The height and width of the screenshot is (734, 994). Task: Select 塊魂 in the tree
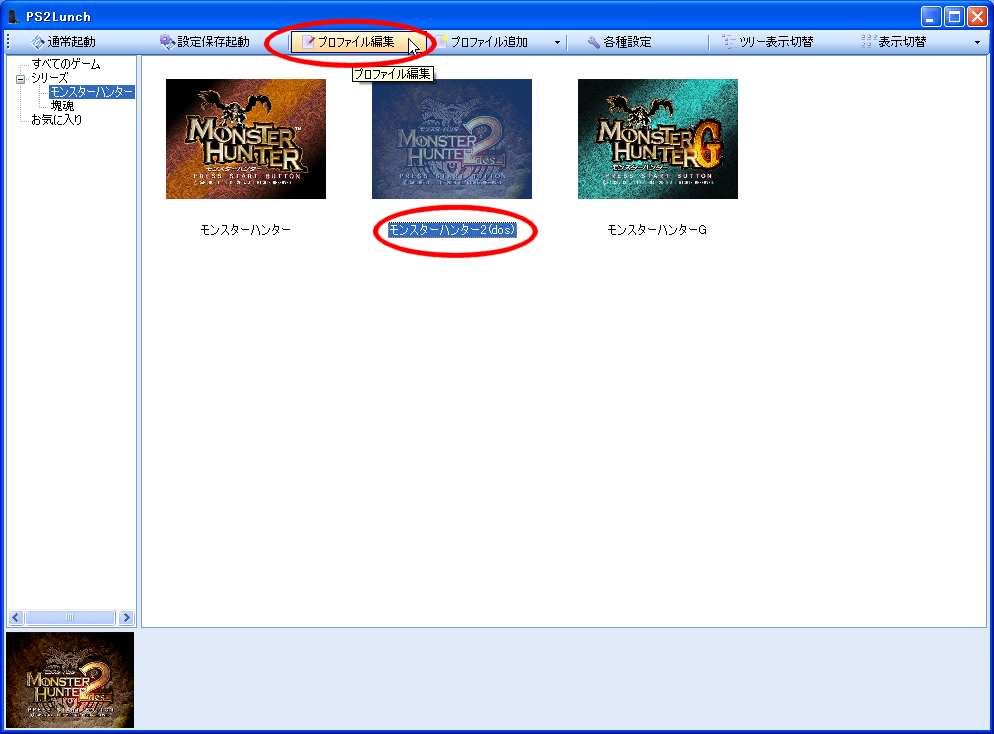pos(62,106)
